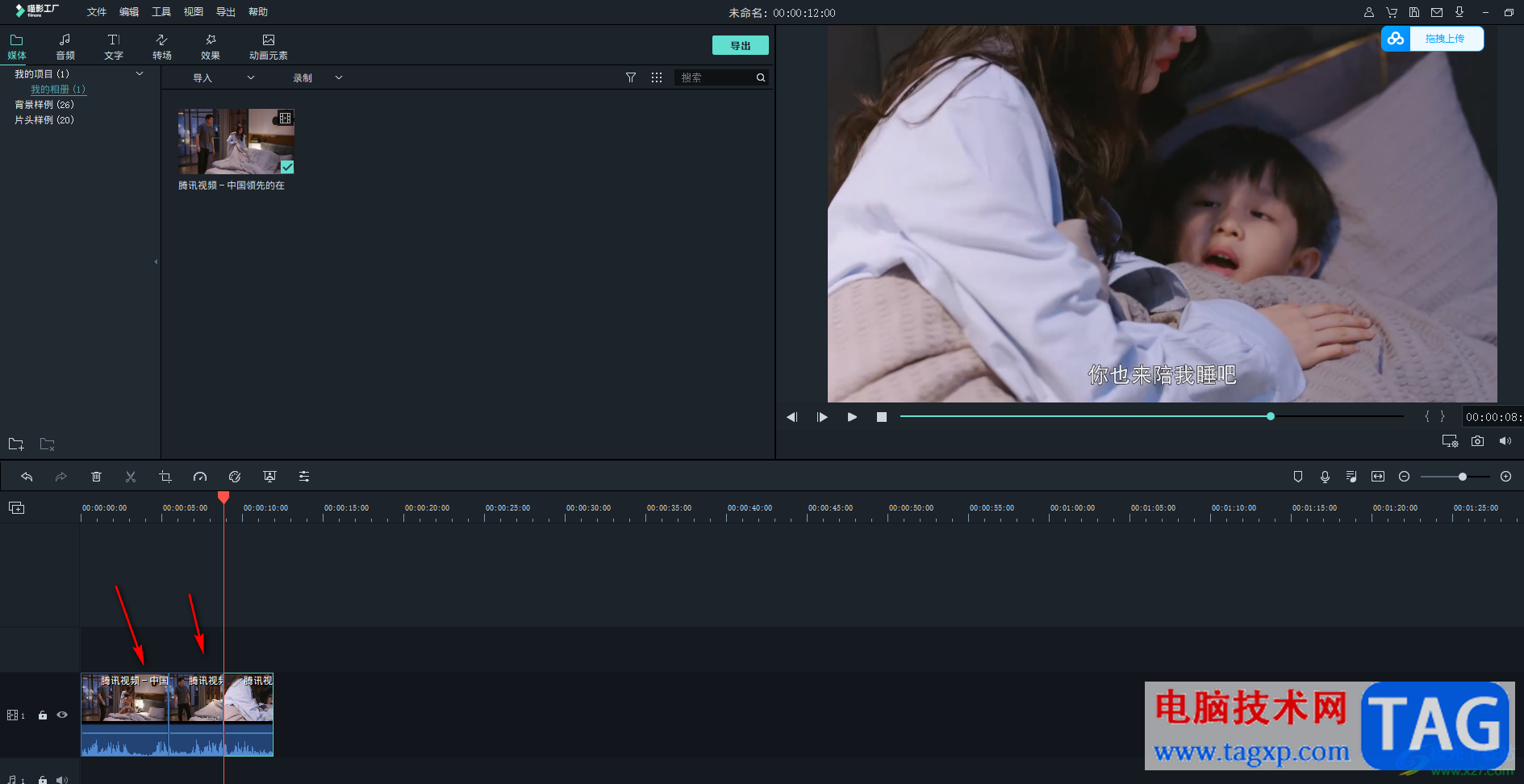Open the 帮助 menu
The image size is (1524, 784).
coord(258,12)
